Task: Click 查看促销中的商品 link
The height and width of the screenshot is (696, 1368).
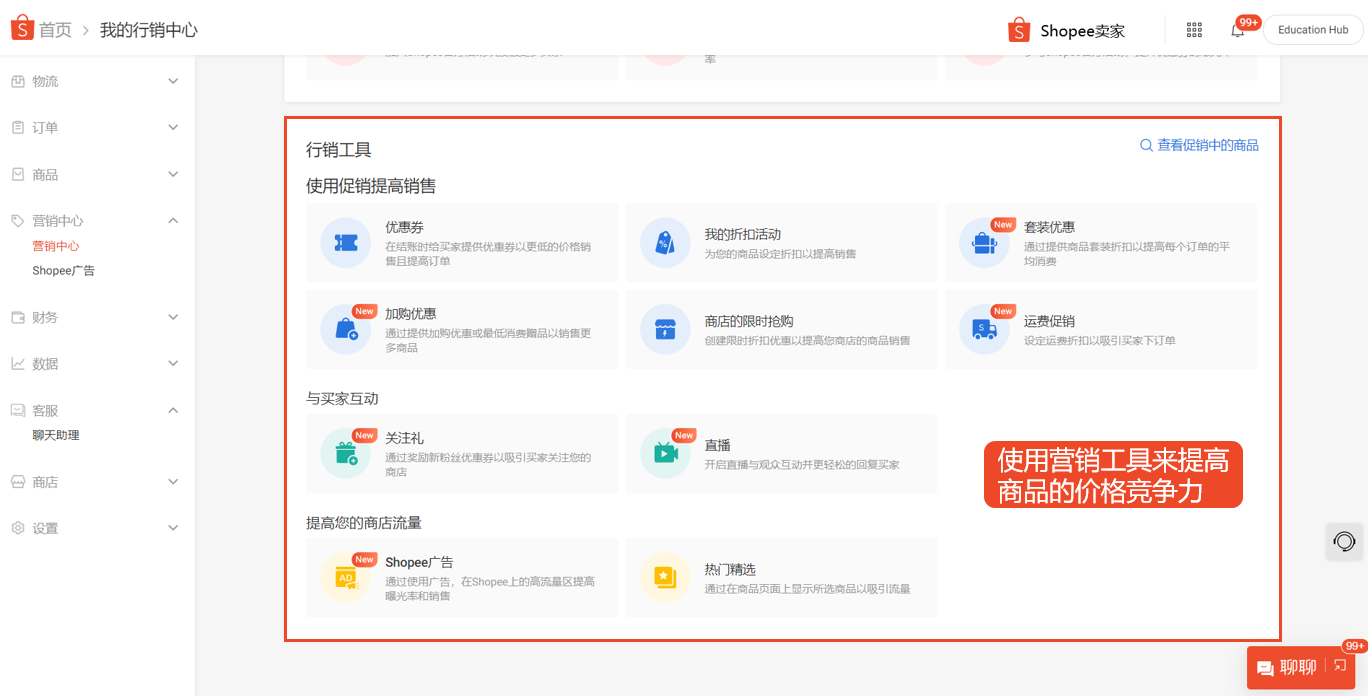Action: pos(1208,145)
